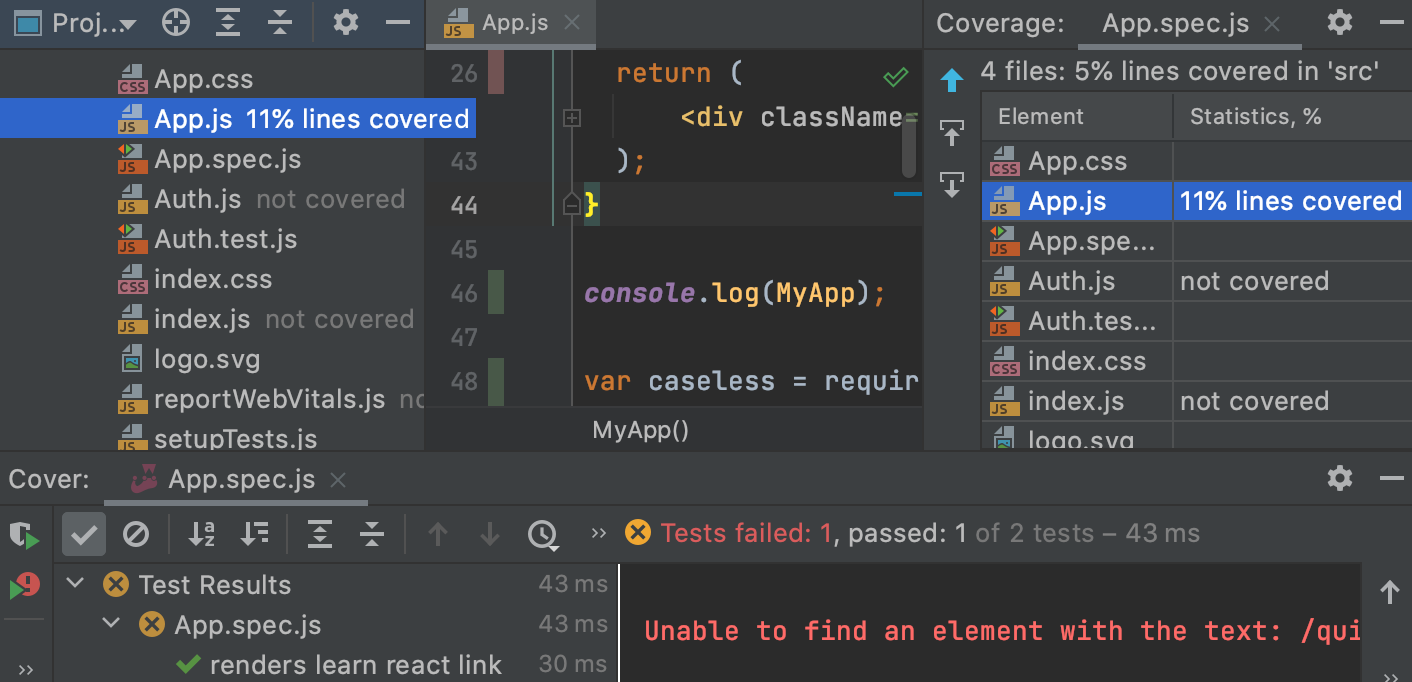
Task: Click green coverage marker on line 46
Action: [494, 292]
